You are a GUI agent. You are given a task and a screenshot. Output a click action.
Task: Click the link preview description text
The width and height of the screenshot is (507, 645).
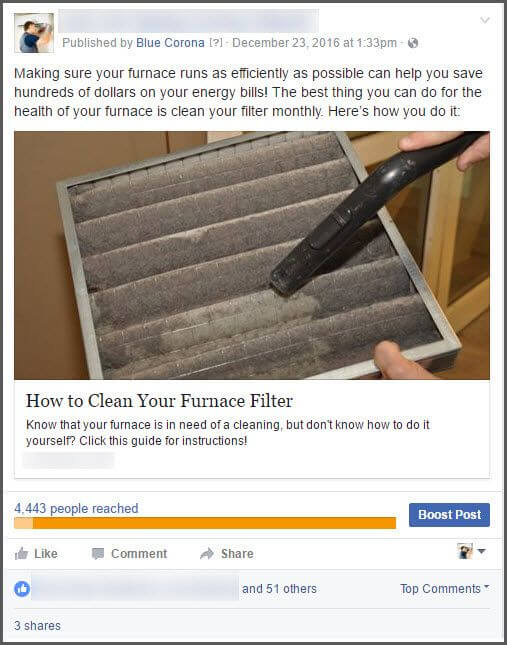click(227, 433)
